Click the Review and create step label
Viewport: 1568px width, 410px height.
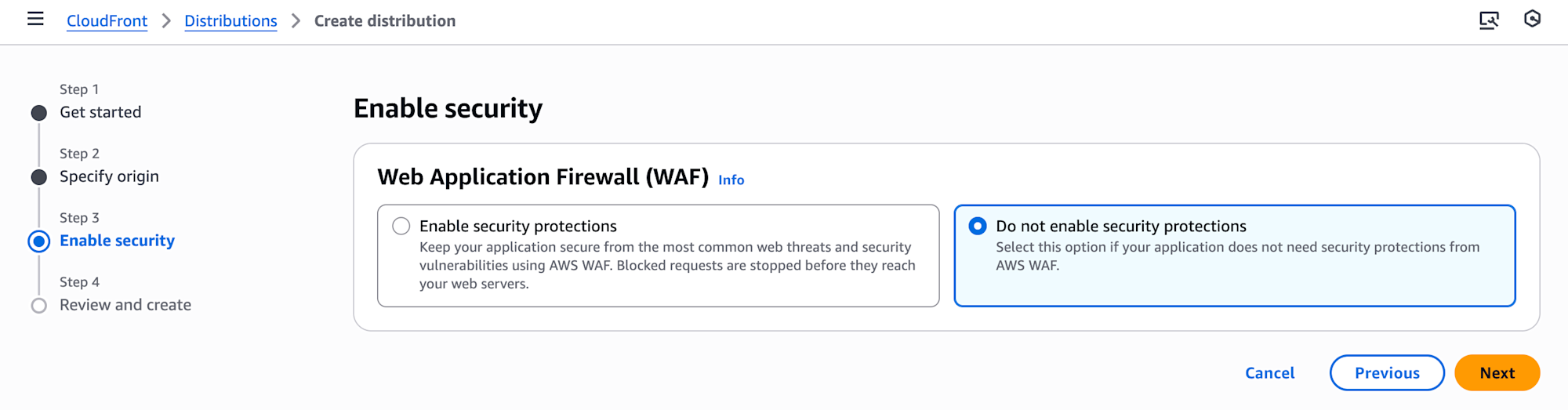point(125,305)
